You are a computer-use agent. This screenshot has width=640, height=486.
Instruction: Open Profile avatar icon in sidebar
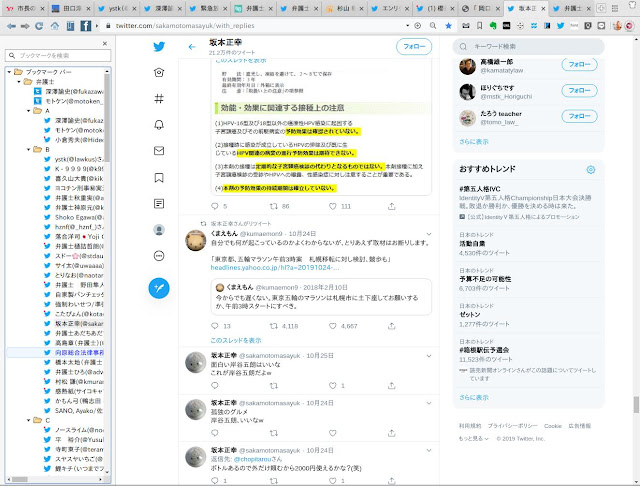coord(159,230)
